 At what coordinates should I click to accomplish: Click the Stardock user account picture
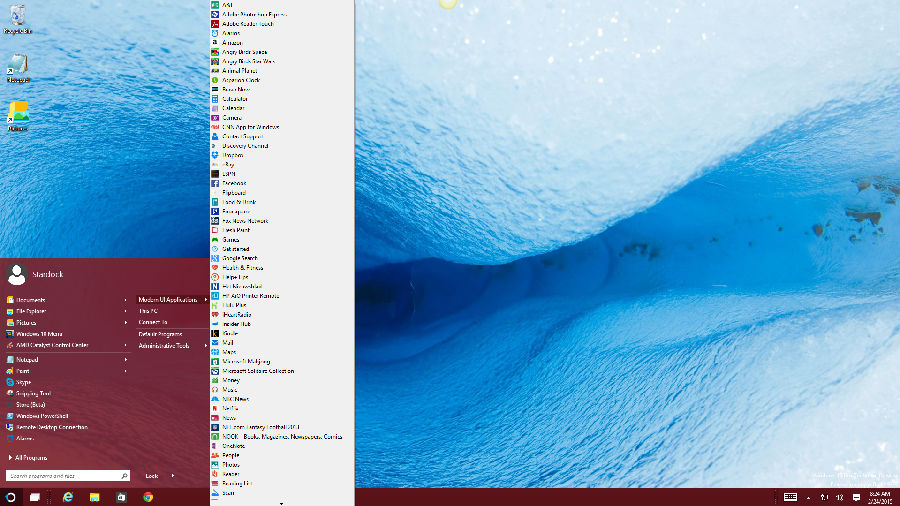click(x=16, y=275)
